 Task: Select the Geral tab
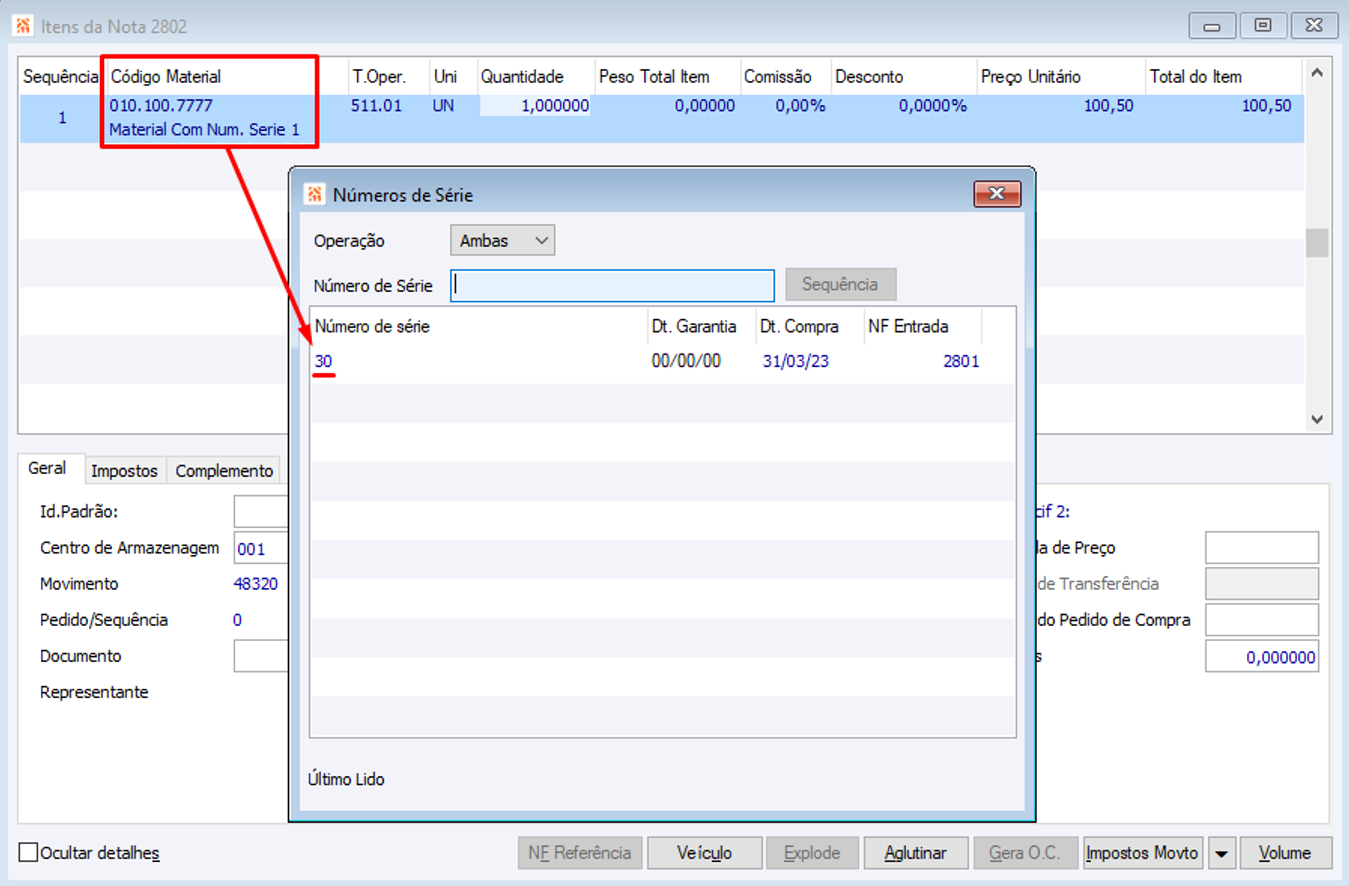pyautogui.click(x=48, y=468)
